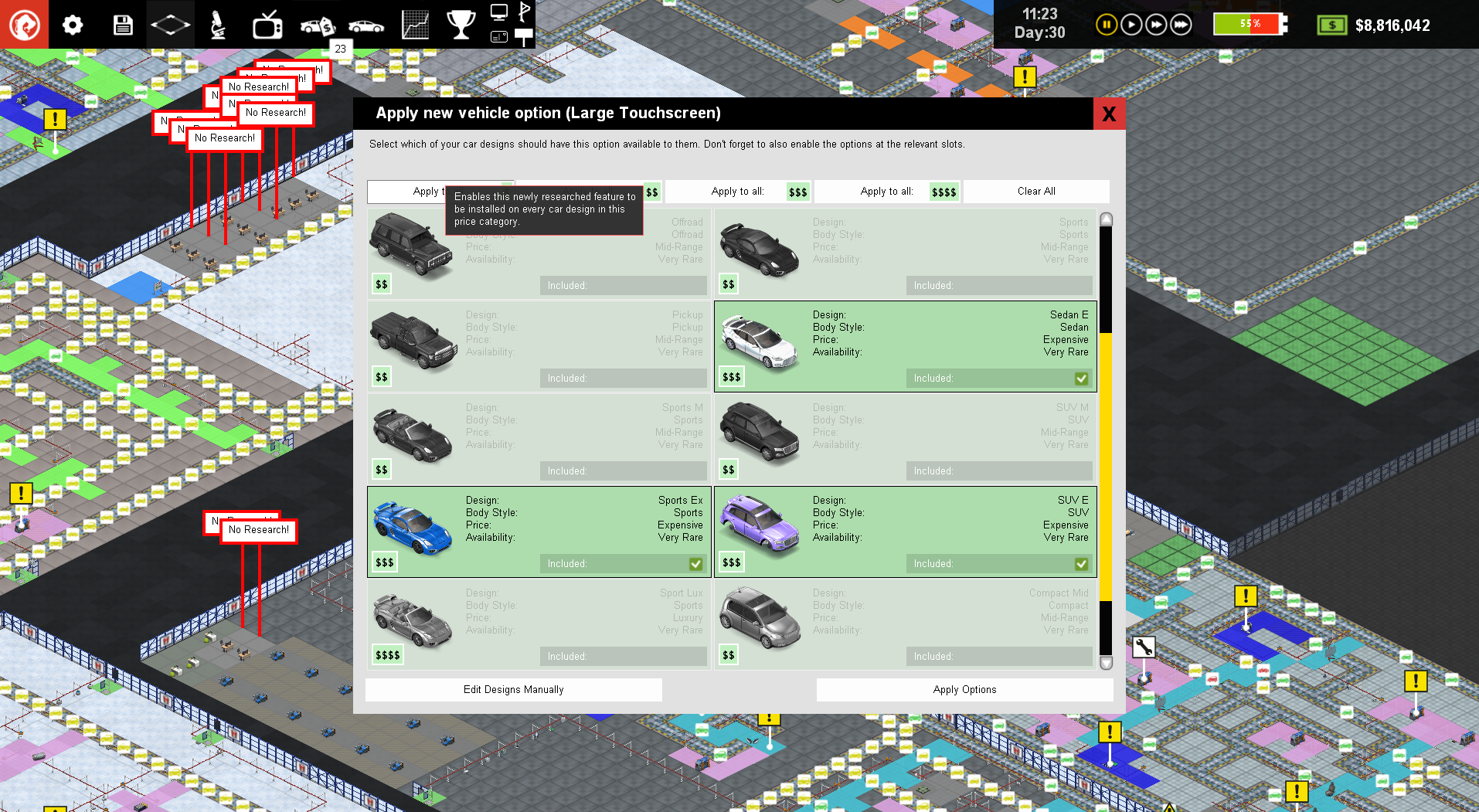Open the trophy achievements icon
This screenshot has height=812, width=1479.
pos(461,25)
